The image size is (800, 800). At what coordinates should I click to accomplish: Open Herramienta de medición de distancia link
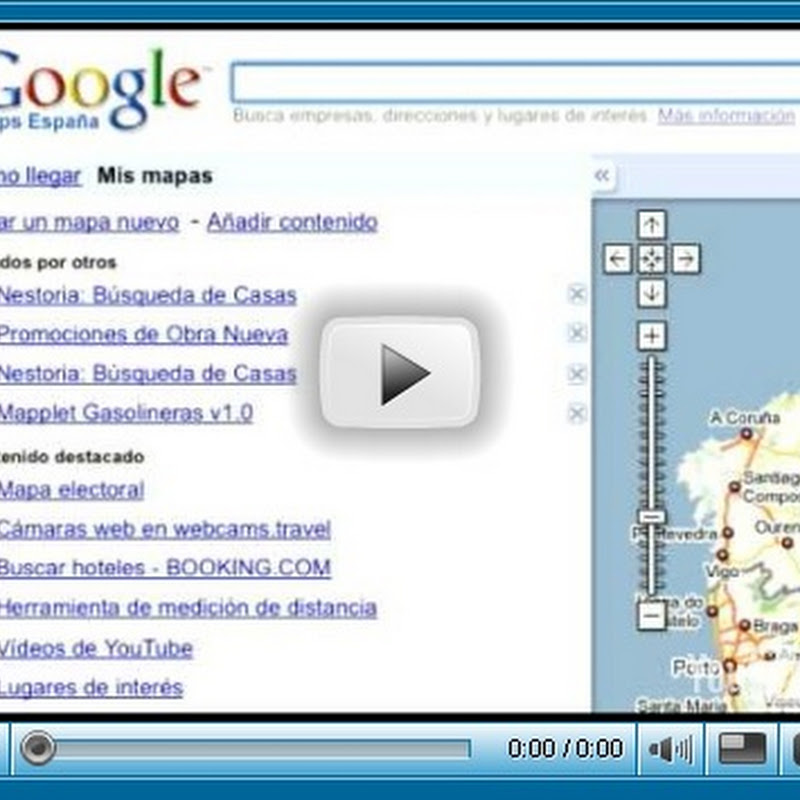point(188,608)
